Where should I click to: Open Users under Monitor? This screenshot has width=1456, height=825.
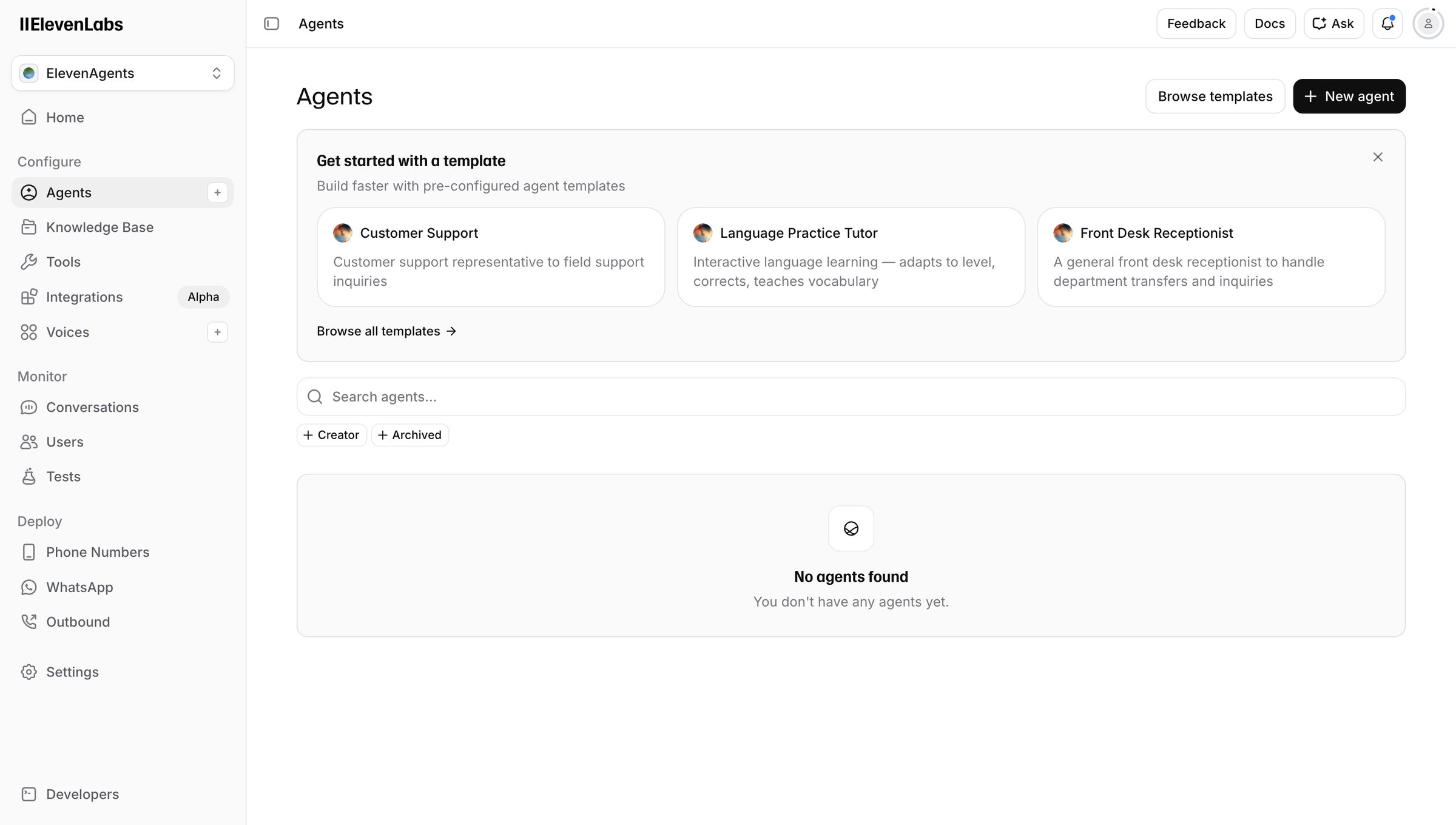click(x=123, y=442)
